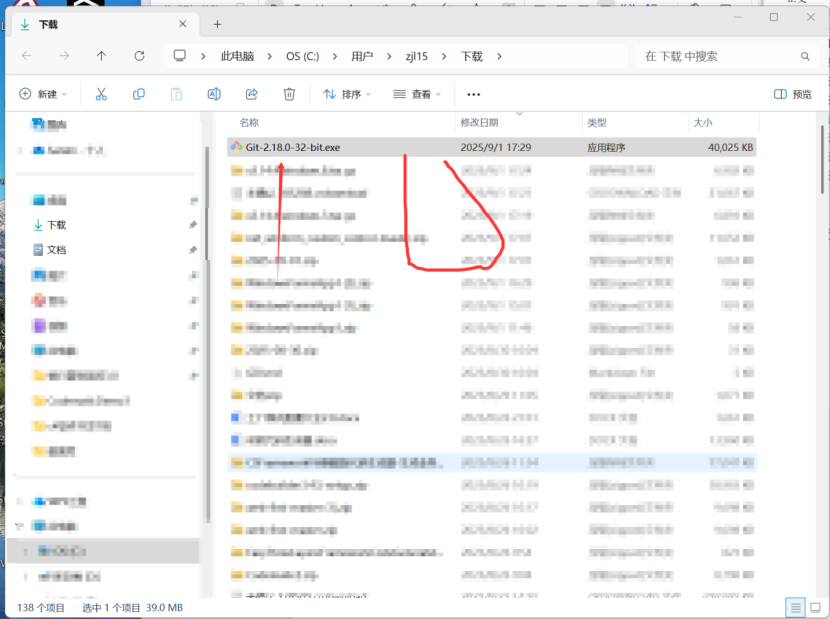The width and height of the screenshot is (830, 619).
Task: Click 此电脑 in the address bar
Action: click(x=237, y=56)
